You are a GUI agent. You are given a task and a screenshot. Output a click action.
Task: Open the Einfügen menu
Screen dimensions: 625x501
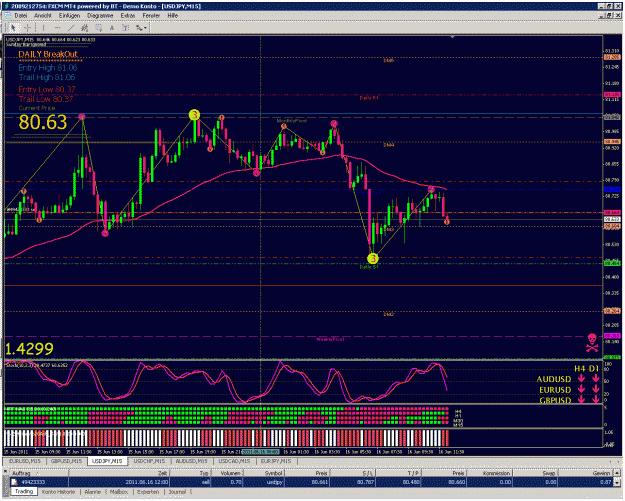click(x=69, y=16)
